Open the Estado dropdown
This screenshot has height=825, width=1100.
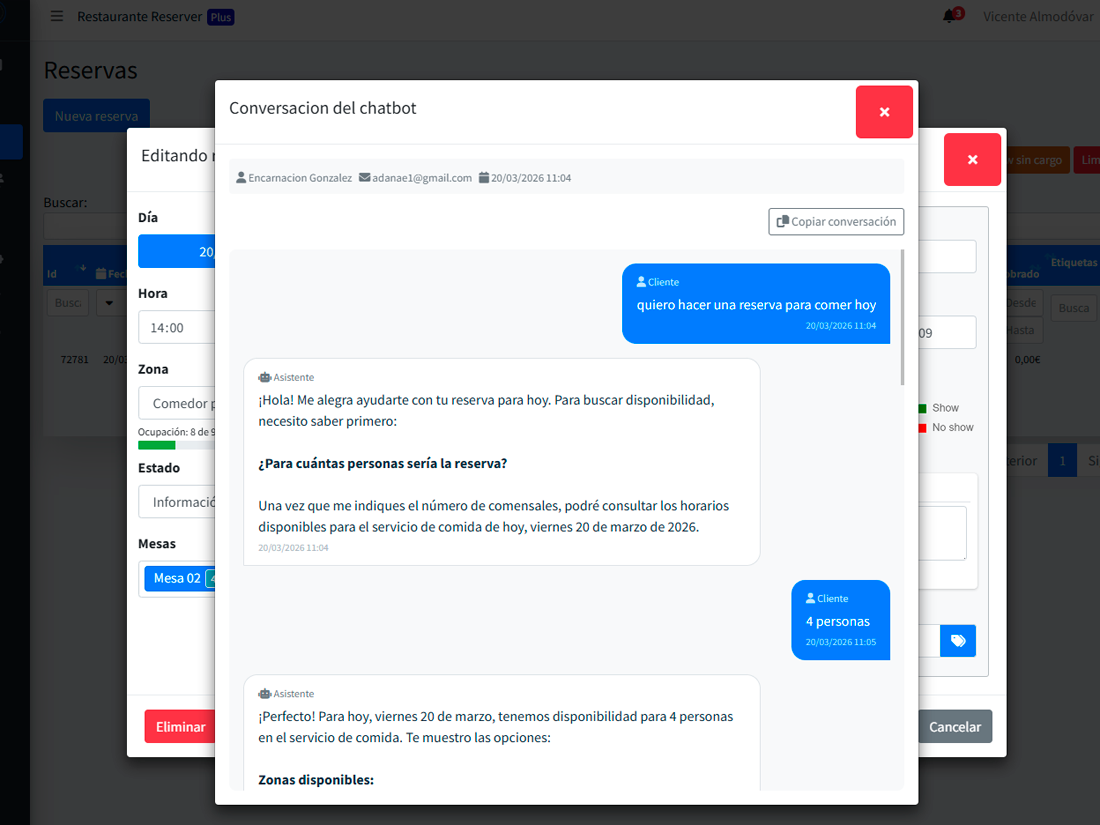pos(177,502)
